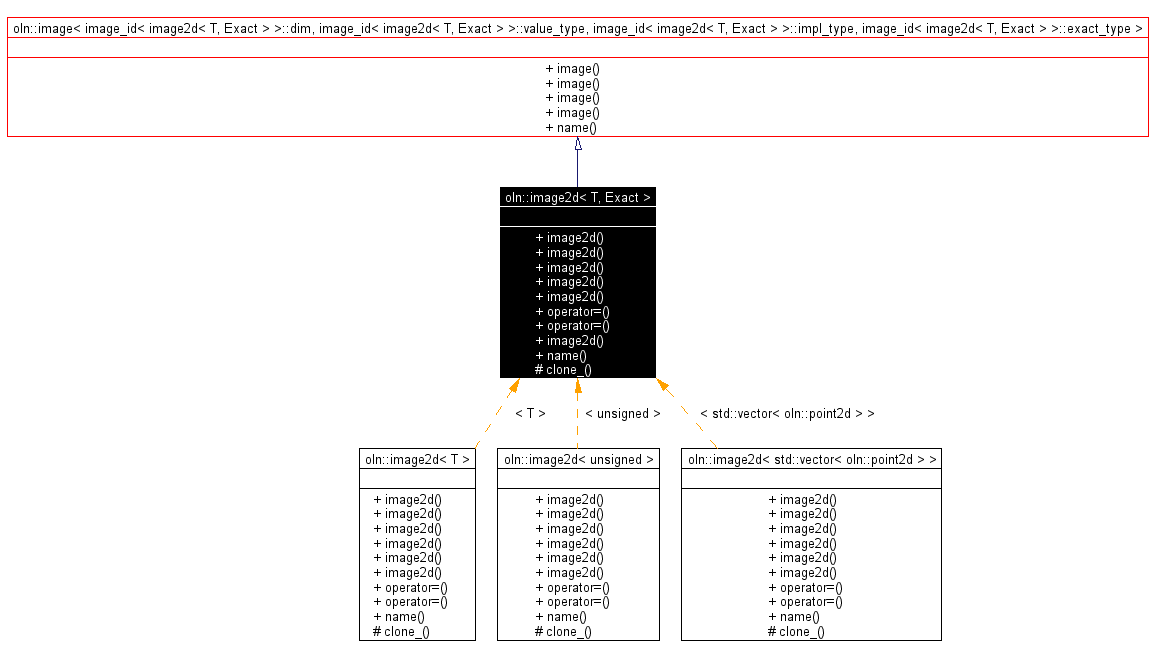Screen dimensions: 1153x657
Task: Click '# clone_()' in the image2d< T > node
Action: coord(401,631)
